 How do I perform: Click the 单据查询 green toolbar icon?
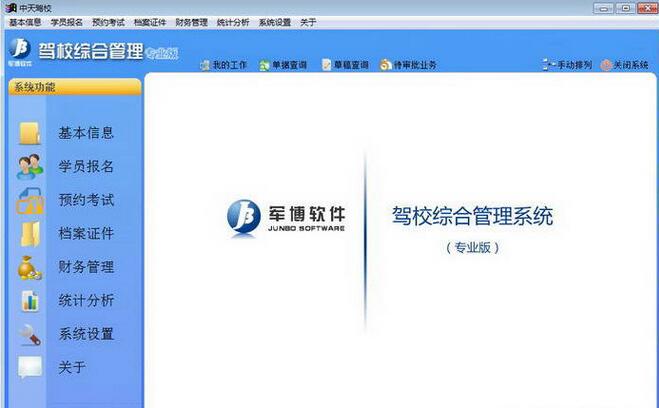264,65
